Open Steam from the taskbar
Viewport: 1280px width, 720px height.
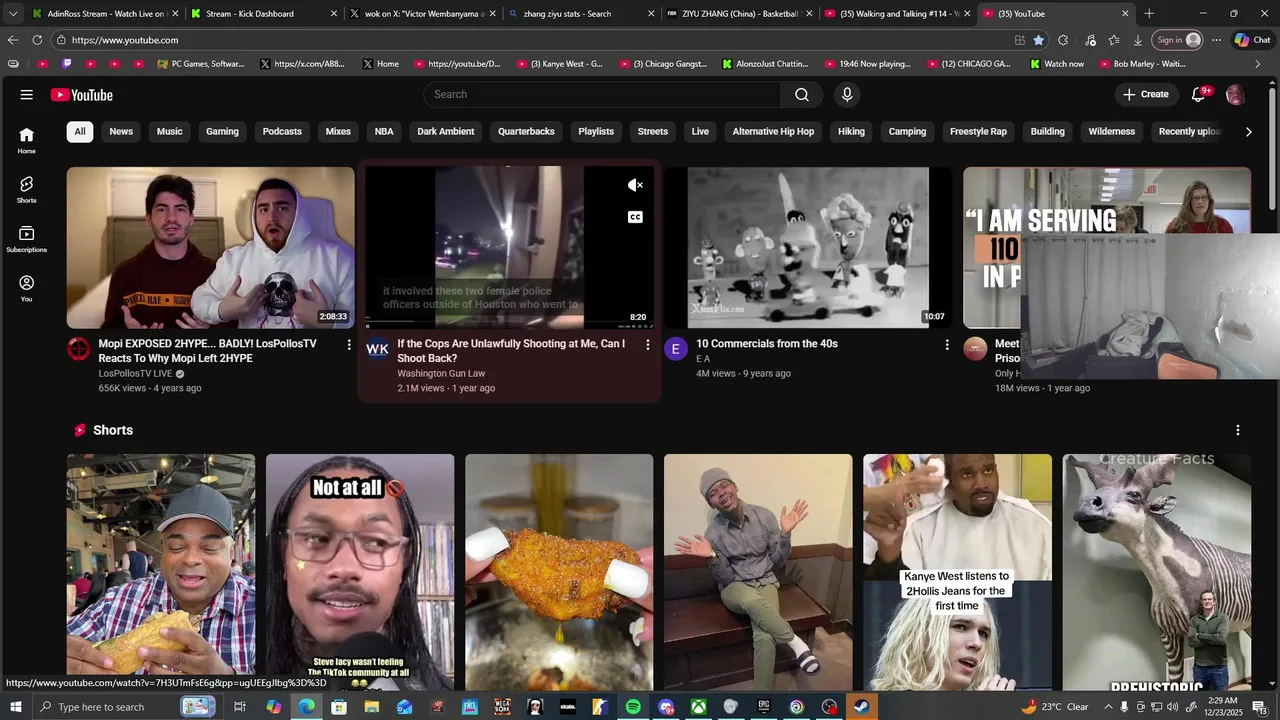click(x=861, y=707)
